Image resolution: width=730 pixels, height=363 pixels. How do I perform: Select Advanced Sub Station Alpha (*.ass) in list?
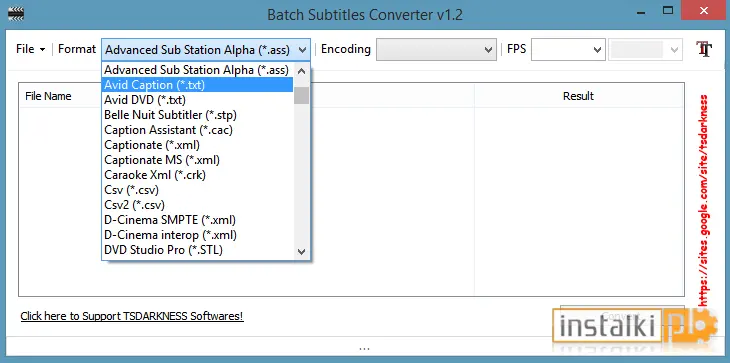tap(197, 70)
